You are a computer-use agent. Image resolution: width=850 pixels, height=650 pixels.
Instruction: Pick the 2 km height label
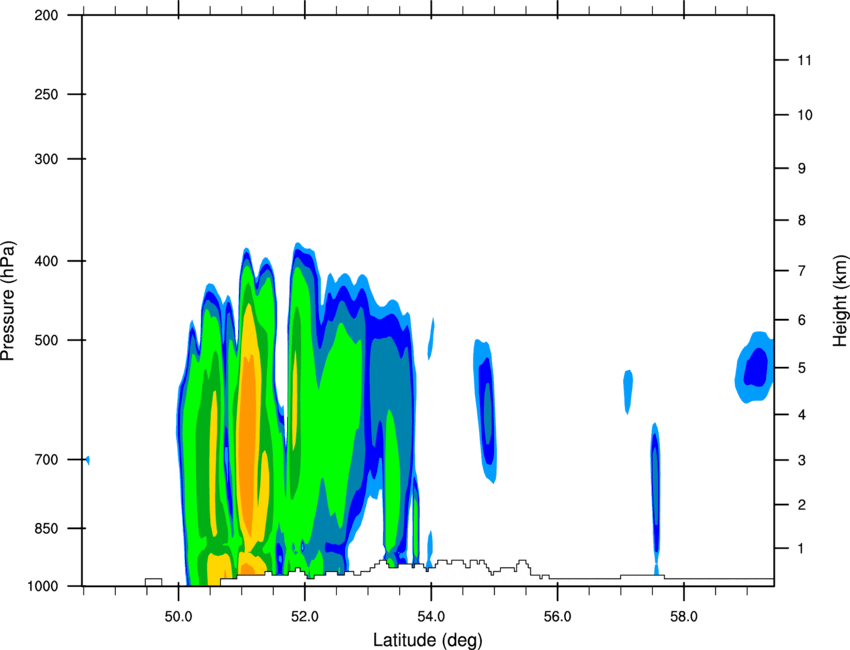802,505
